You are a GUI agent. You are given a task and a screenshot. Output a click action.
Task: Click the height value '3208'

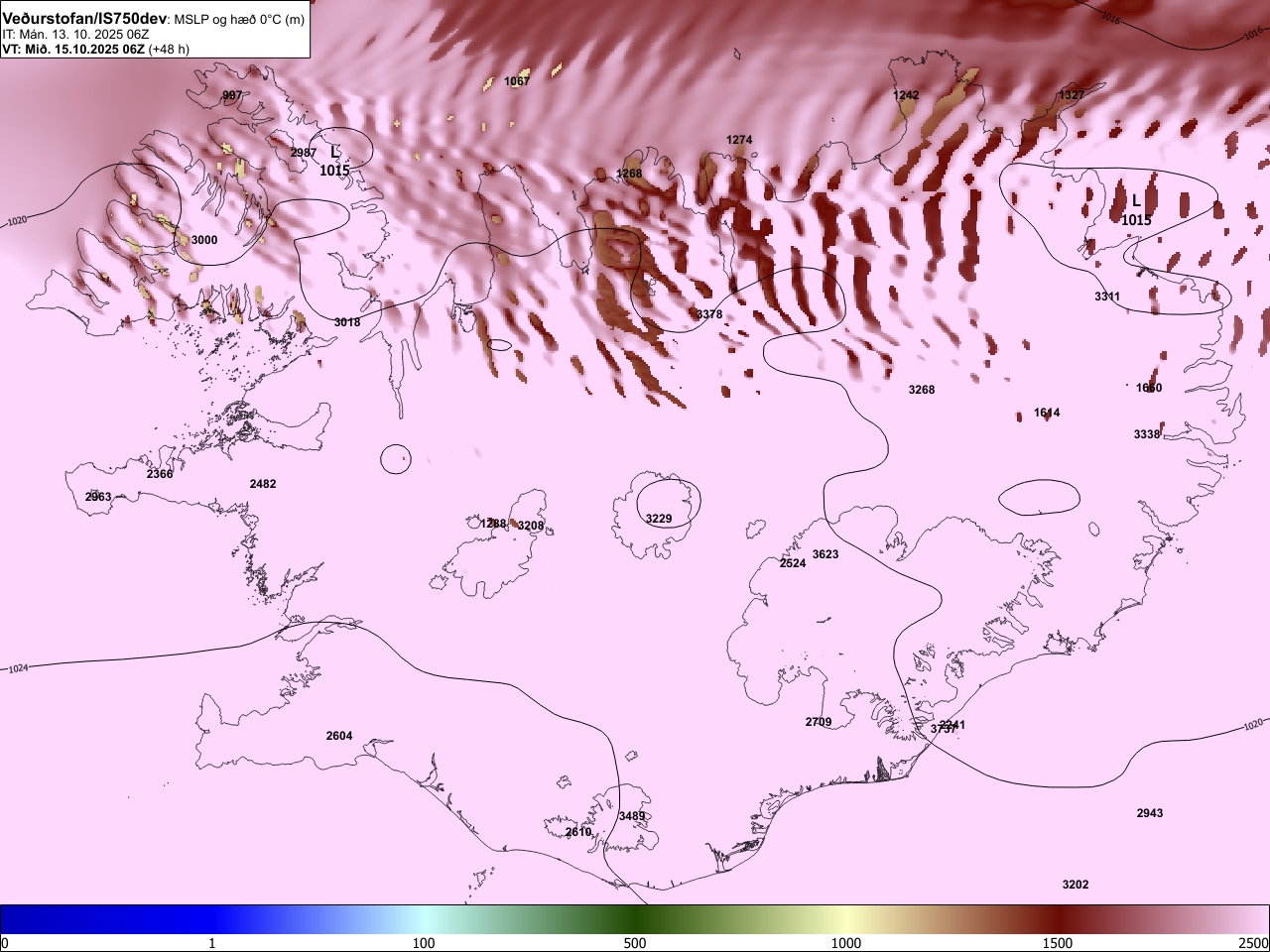click(531, 526)
